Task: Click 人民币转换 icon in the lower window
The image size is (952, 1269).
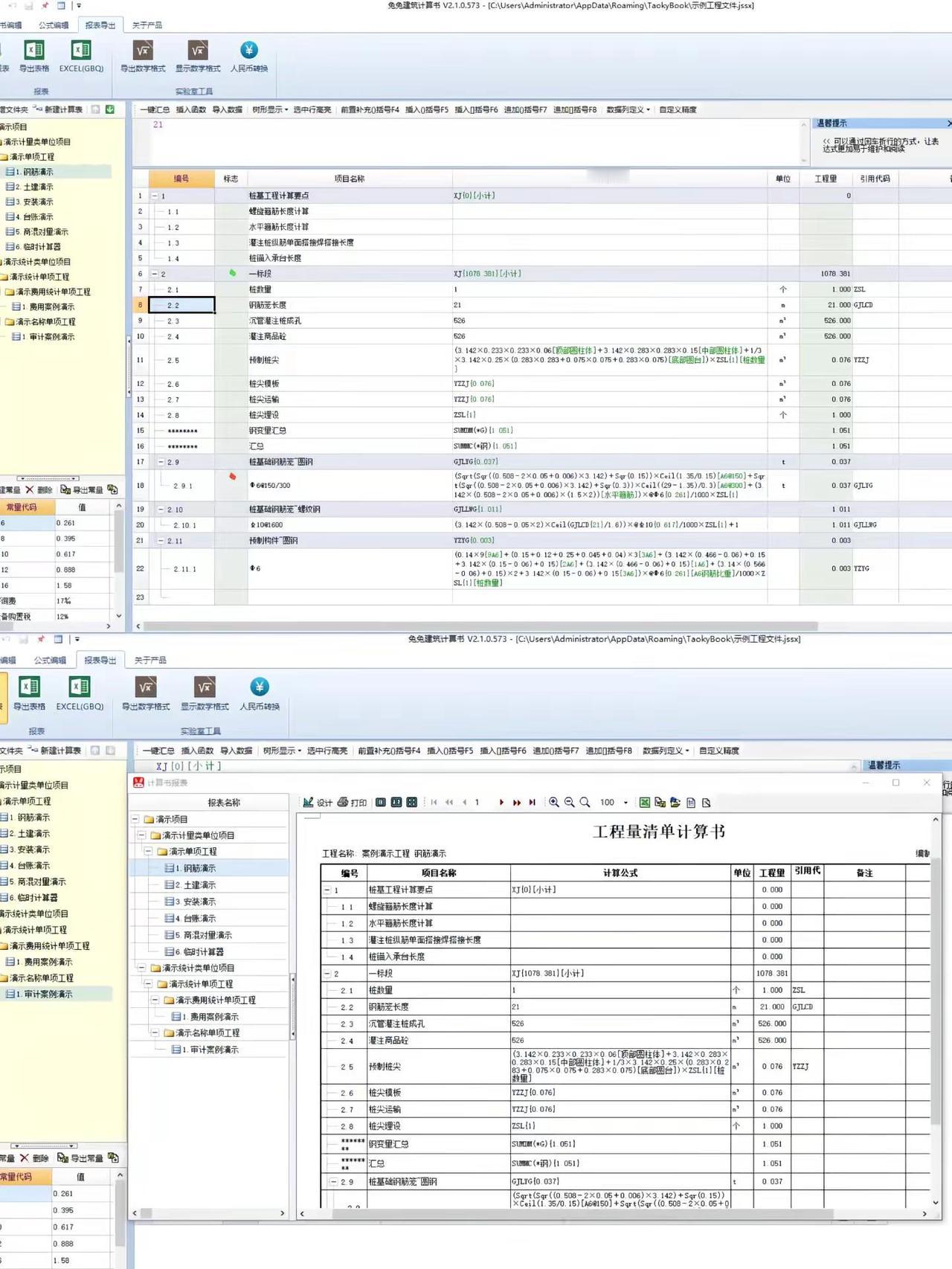Action: click(x=260, y=687)
